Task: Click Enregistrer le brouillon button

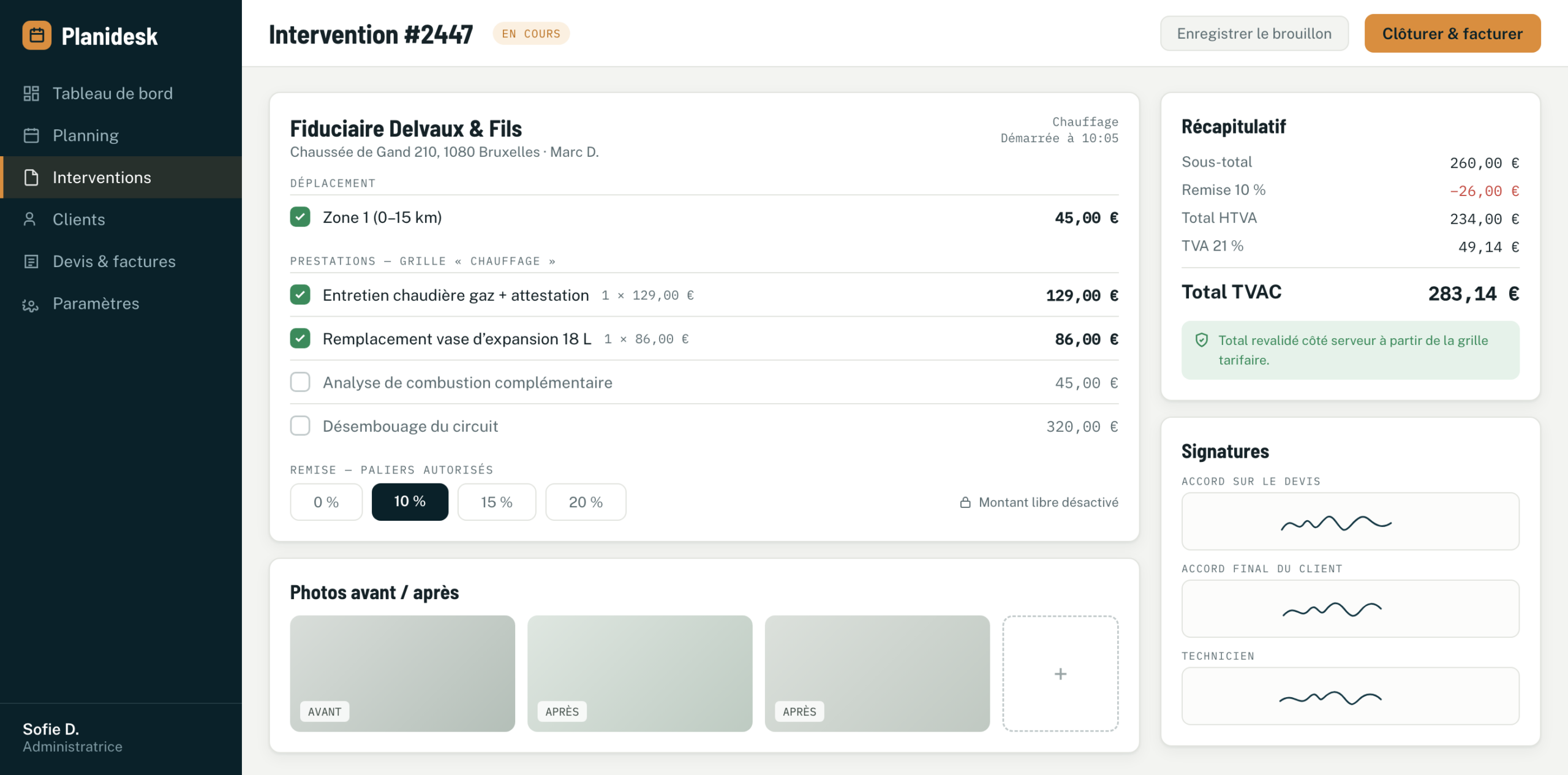Action: 1254,34
